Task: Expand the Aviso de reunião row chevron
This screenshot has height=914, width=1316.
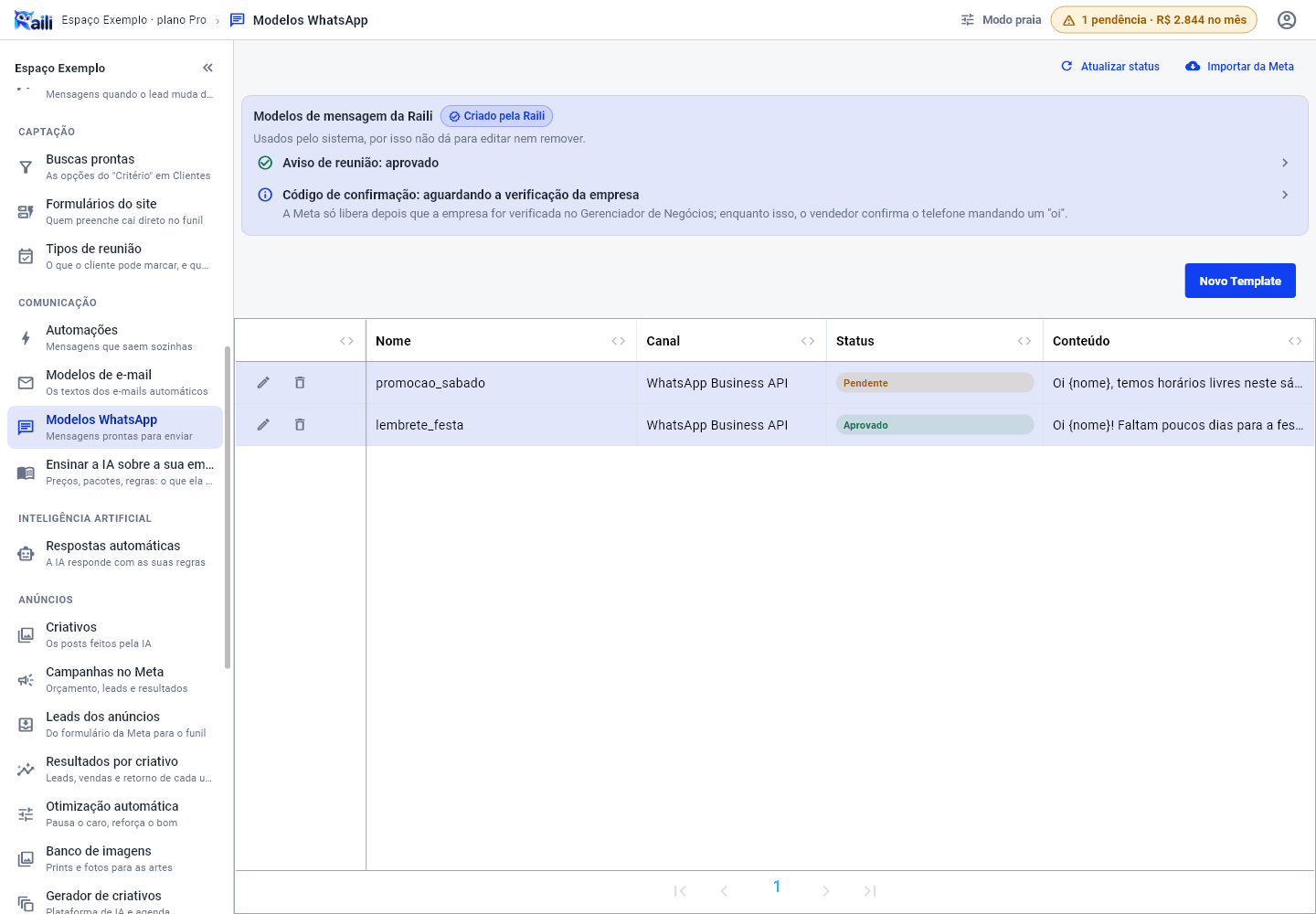Action: (1285, 163)
